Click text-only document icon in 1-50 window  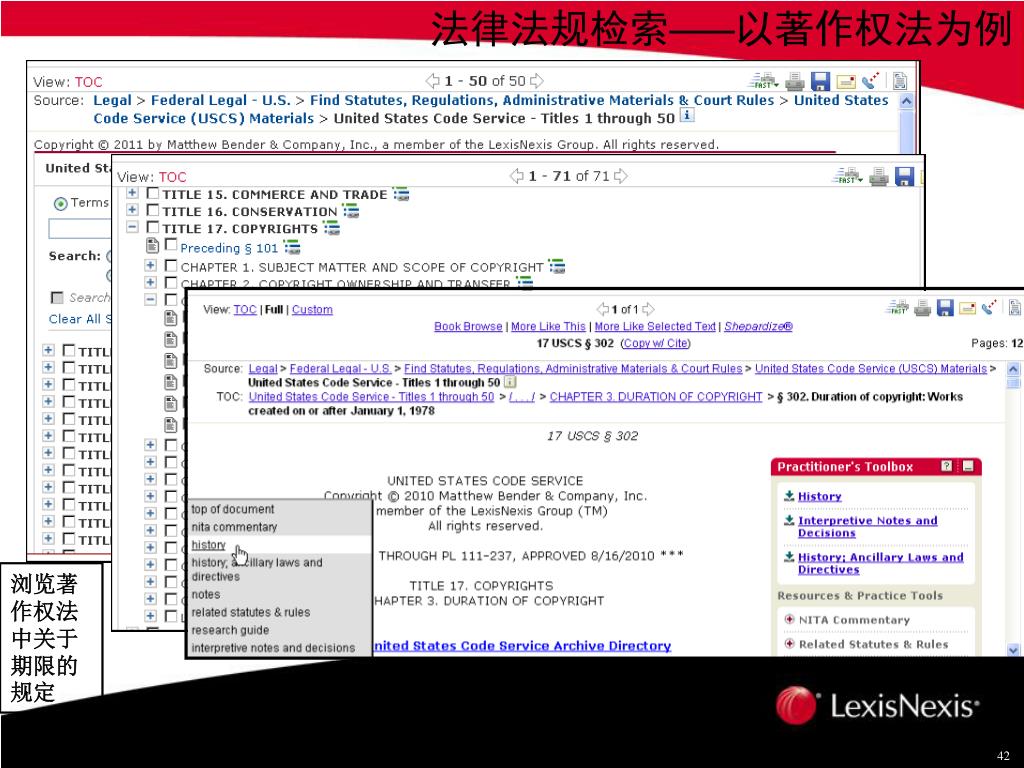point(900,80)
